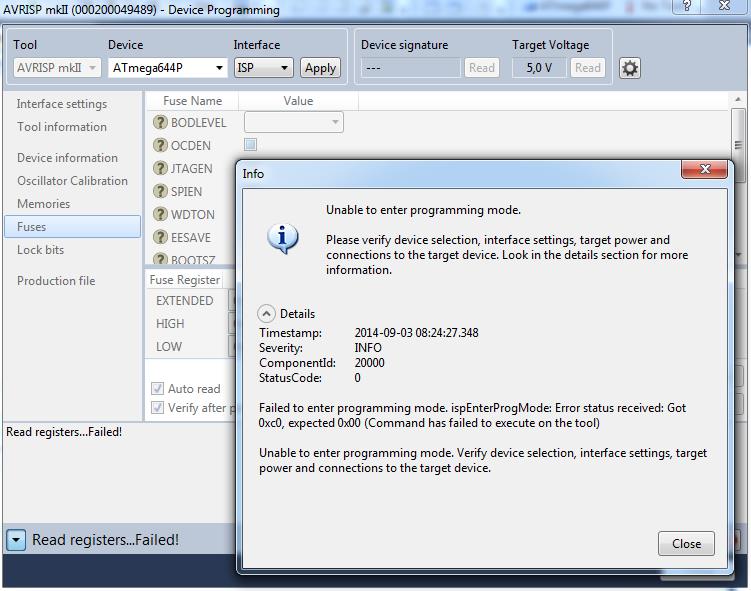751x591 pixels.
Task: Click the blue info icon in dialog
Action: tap(283, 239)
